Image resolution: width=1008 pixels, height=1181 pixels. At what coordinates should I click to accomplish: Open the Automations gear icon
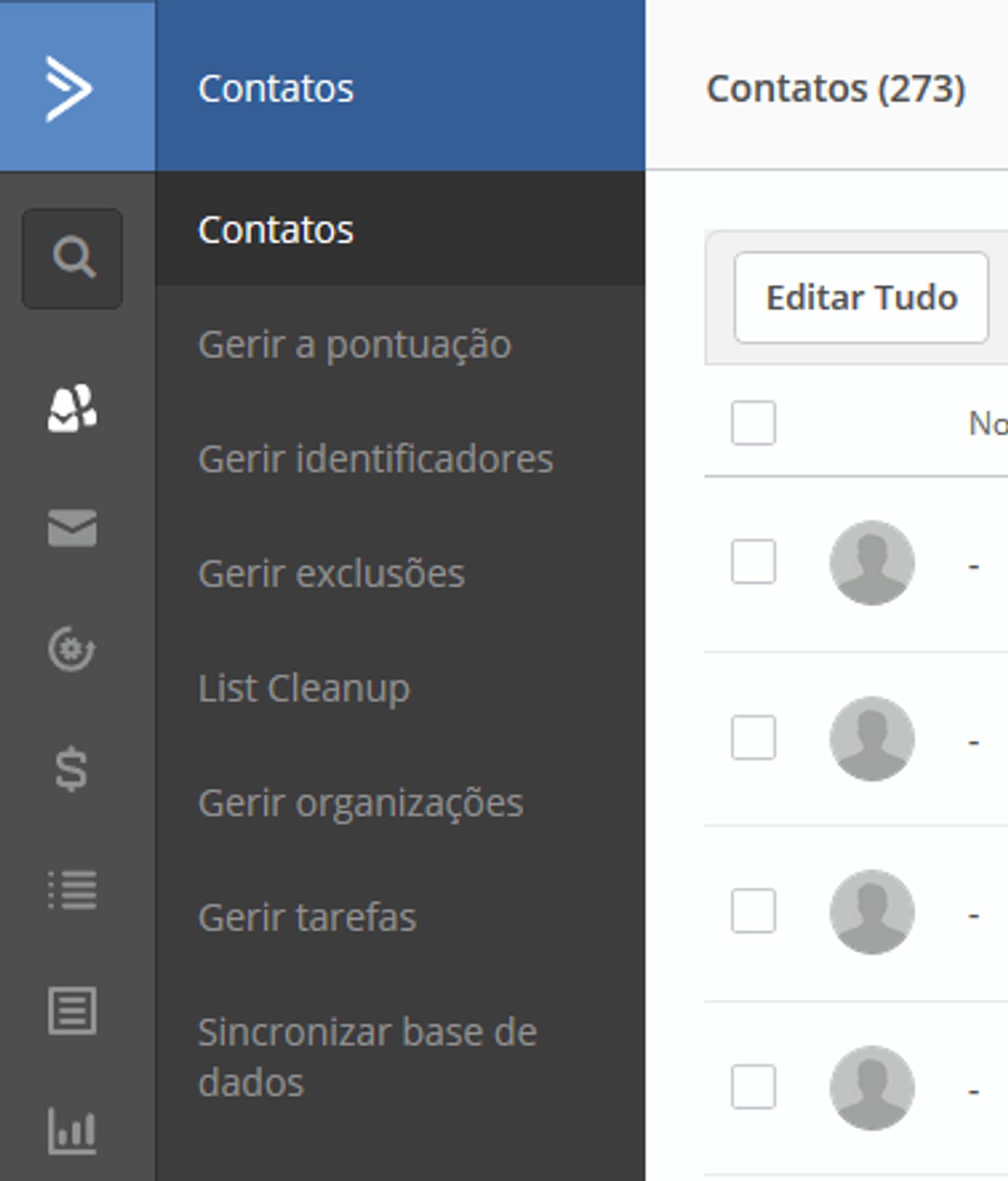coord(72,648)
